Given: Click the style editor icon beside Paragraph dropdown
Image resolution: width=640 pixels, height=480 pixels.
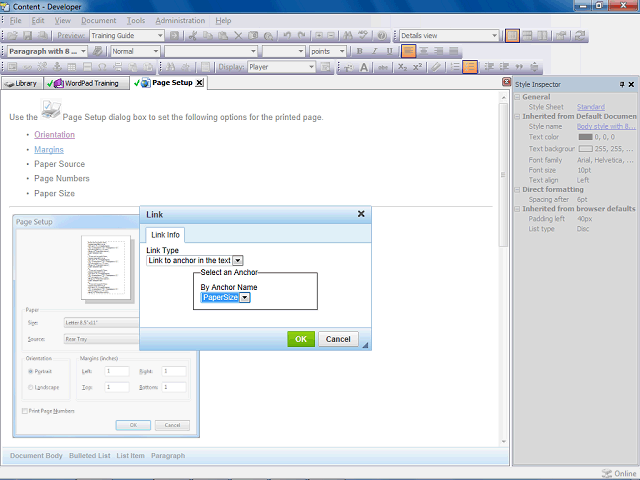Looking at the screenshot, I should click(97, 51).
